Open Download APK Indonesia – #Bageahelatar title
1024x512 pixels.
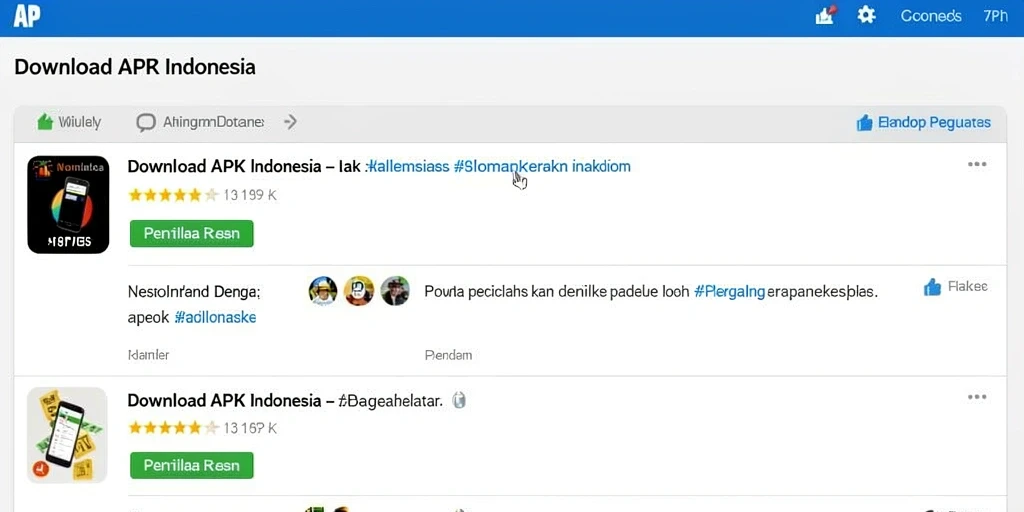pos(285,400)
